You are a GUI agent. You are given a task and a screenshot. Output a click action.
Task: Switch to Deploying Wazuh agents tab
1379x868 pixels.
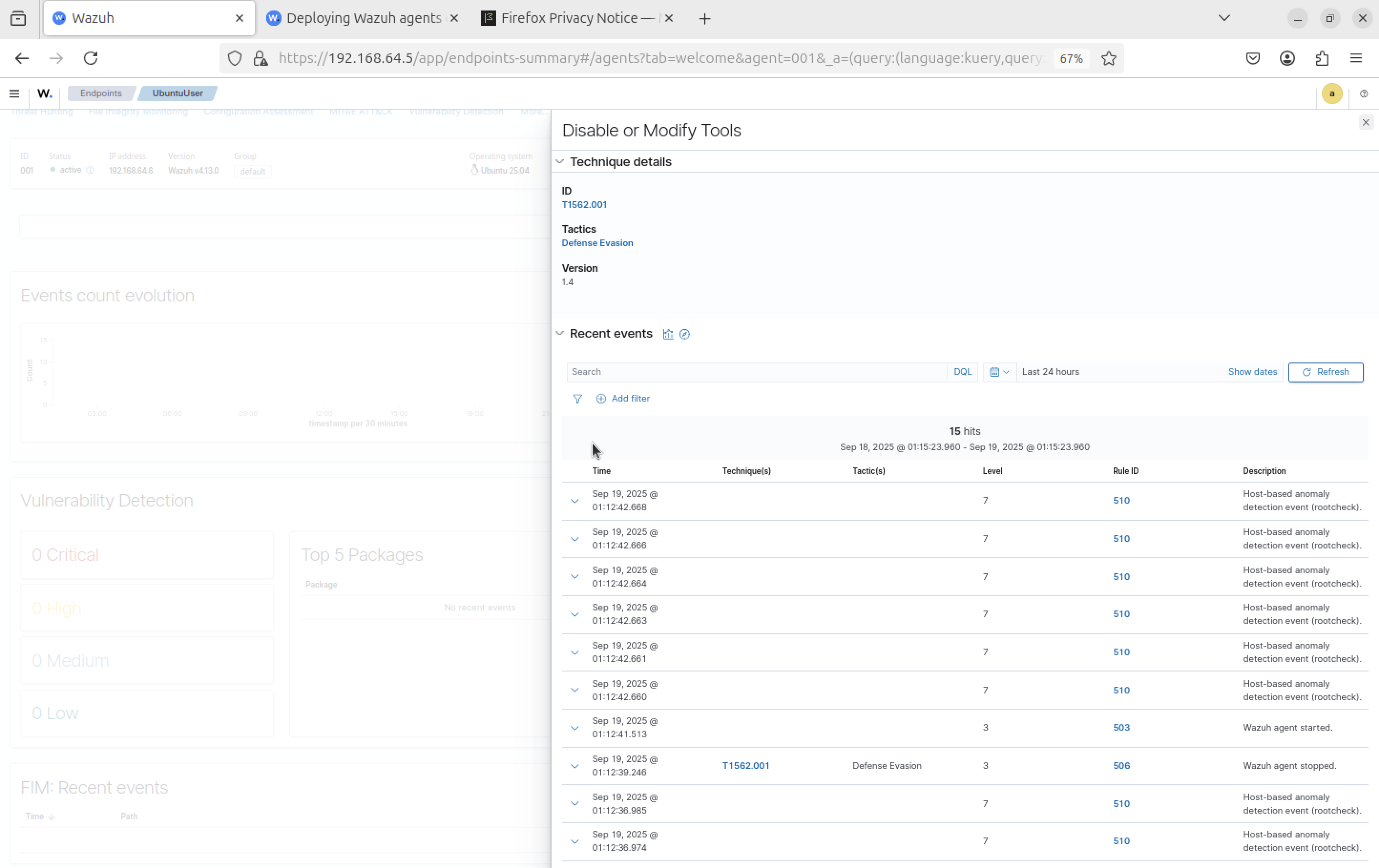pyautogui.click(x=363, y=18)
